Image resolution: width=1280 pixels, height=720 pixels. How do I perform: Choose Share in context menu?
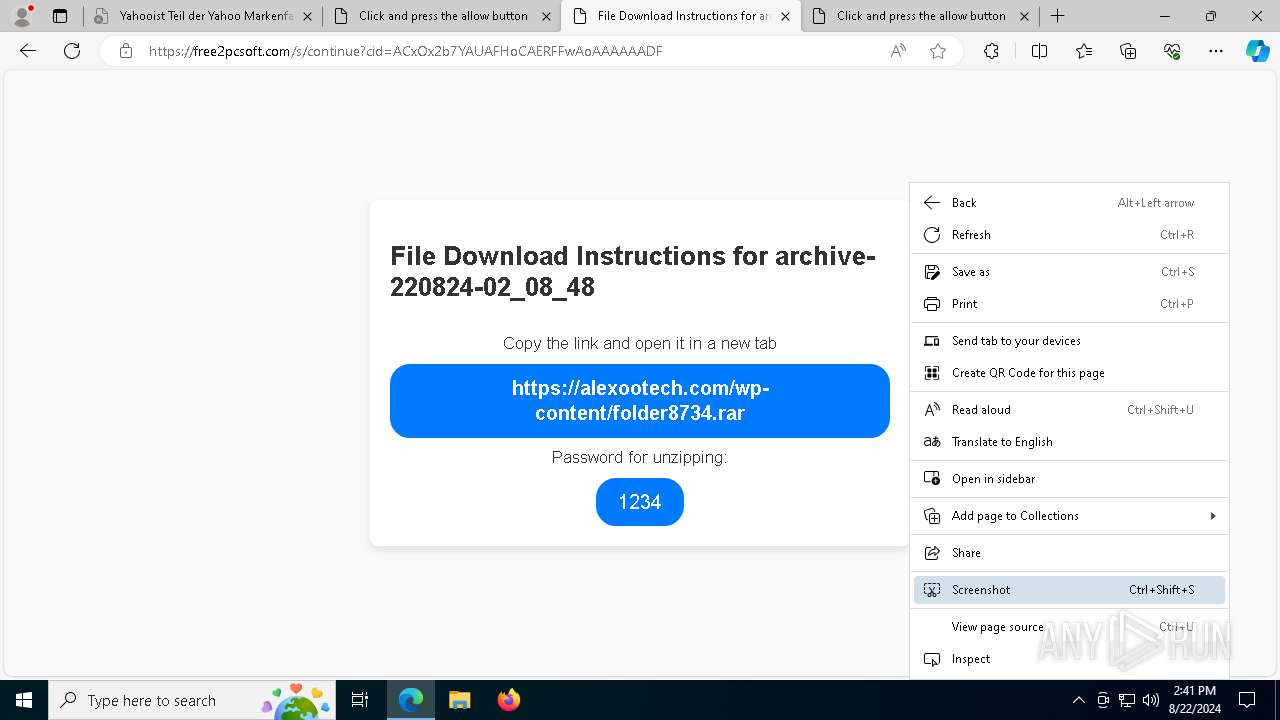click(1069, 553)
